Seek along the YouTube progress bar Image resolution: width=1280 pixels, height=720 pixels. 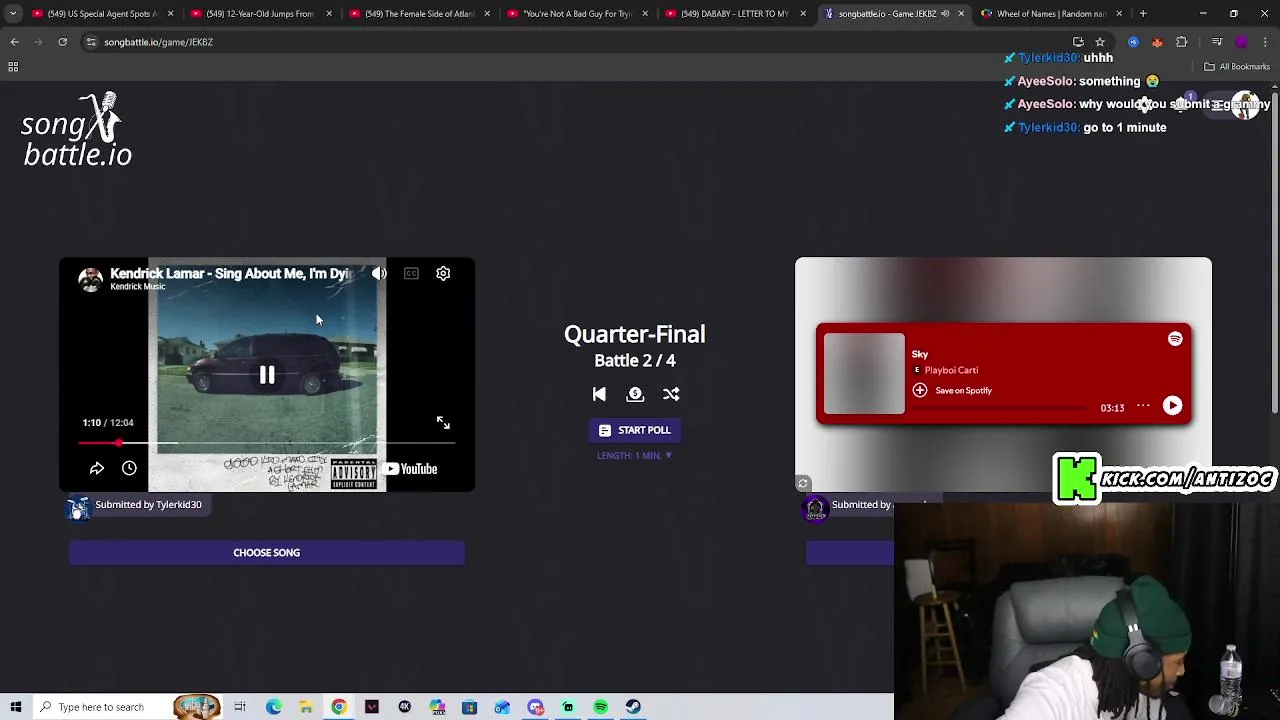coord(266,443)
